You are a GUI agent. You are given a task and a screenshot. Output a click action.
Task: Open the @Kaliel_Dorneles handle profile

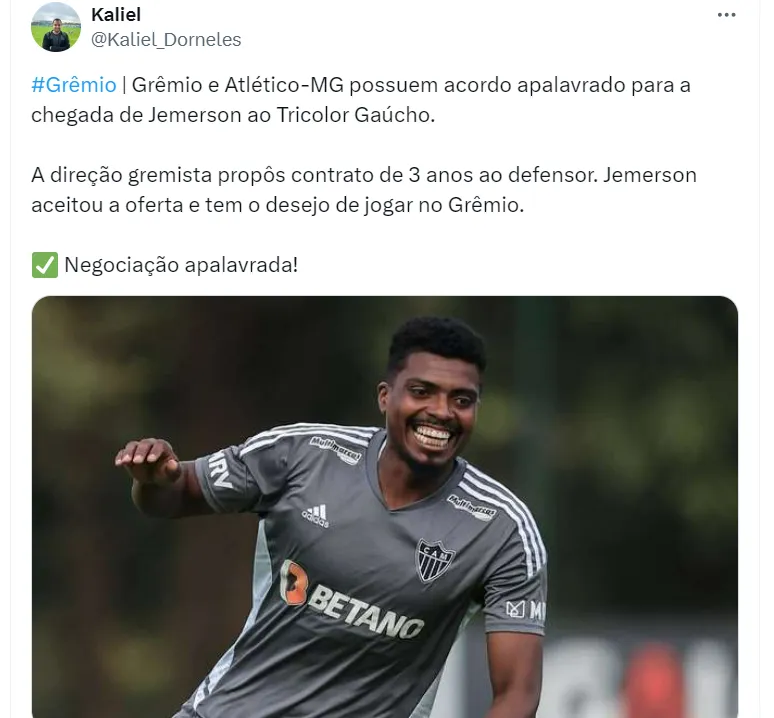(x=166, y=39)
